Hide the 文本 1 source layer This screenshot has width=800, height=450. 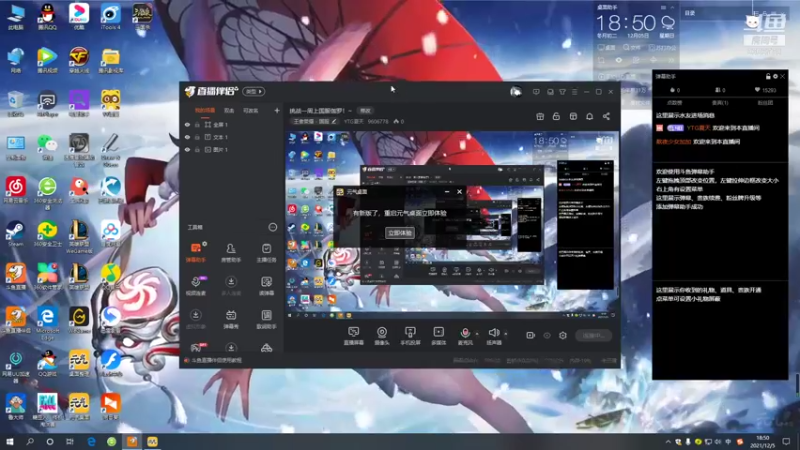point(187,137)
